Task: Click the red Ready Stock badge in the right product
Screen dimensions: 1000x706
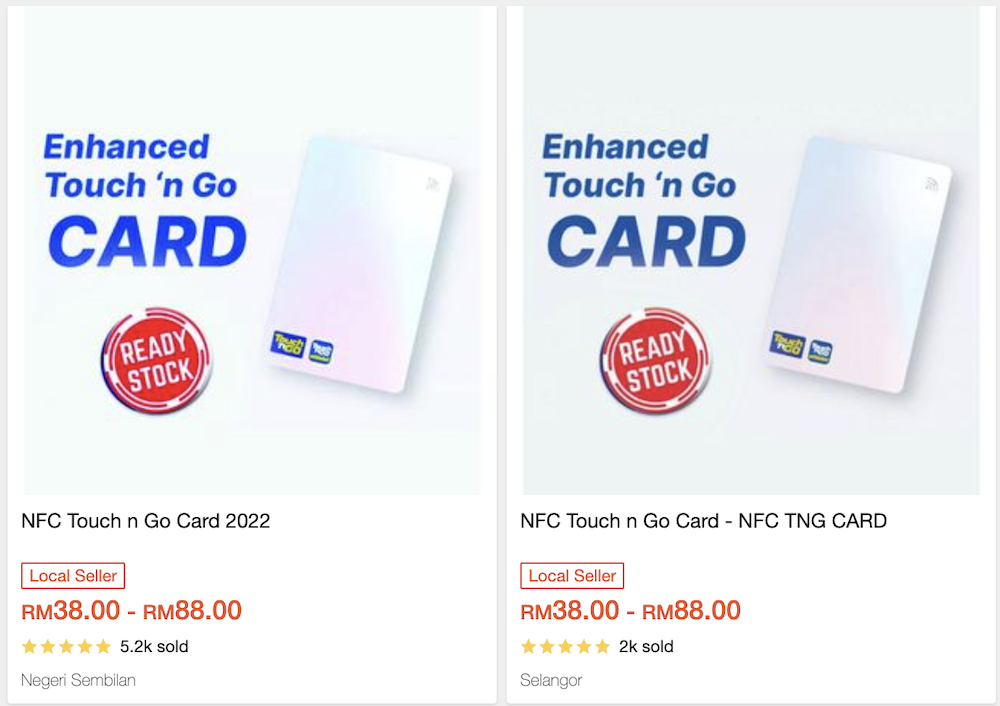Action: point(656,361)
